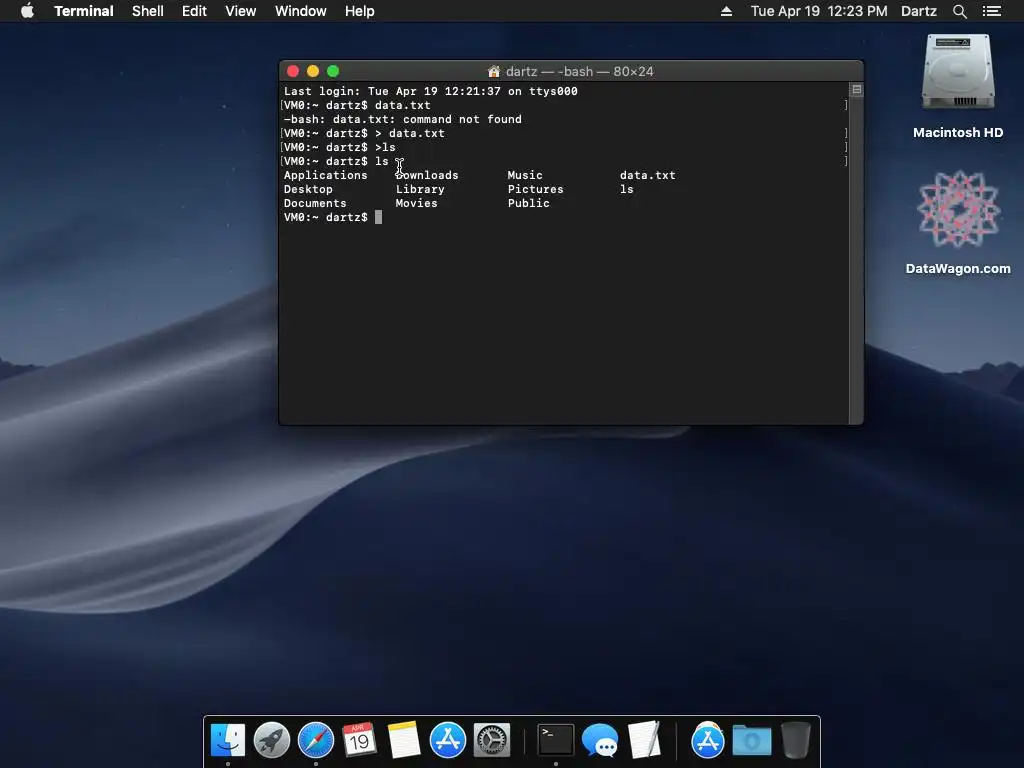
Task: Zoom the Terminal window with green button
Action: pyautogui.click(x=333, y=71)
